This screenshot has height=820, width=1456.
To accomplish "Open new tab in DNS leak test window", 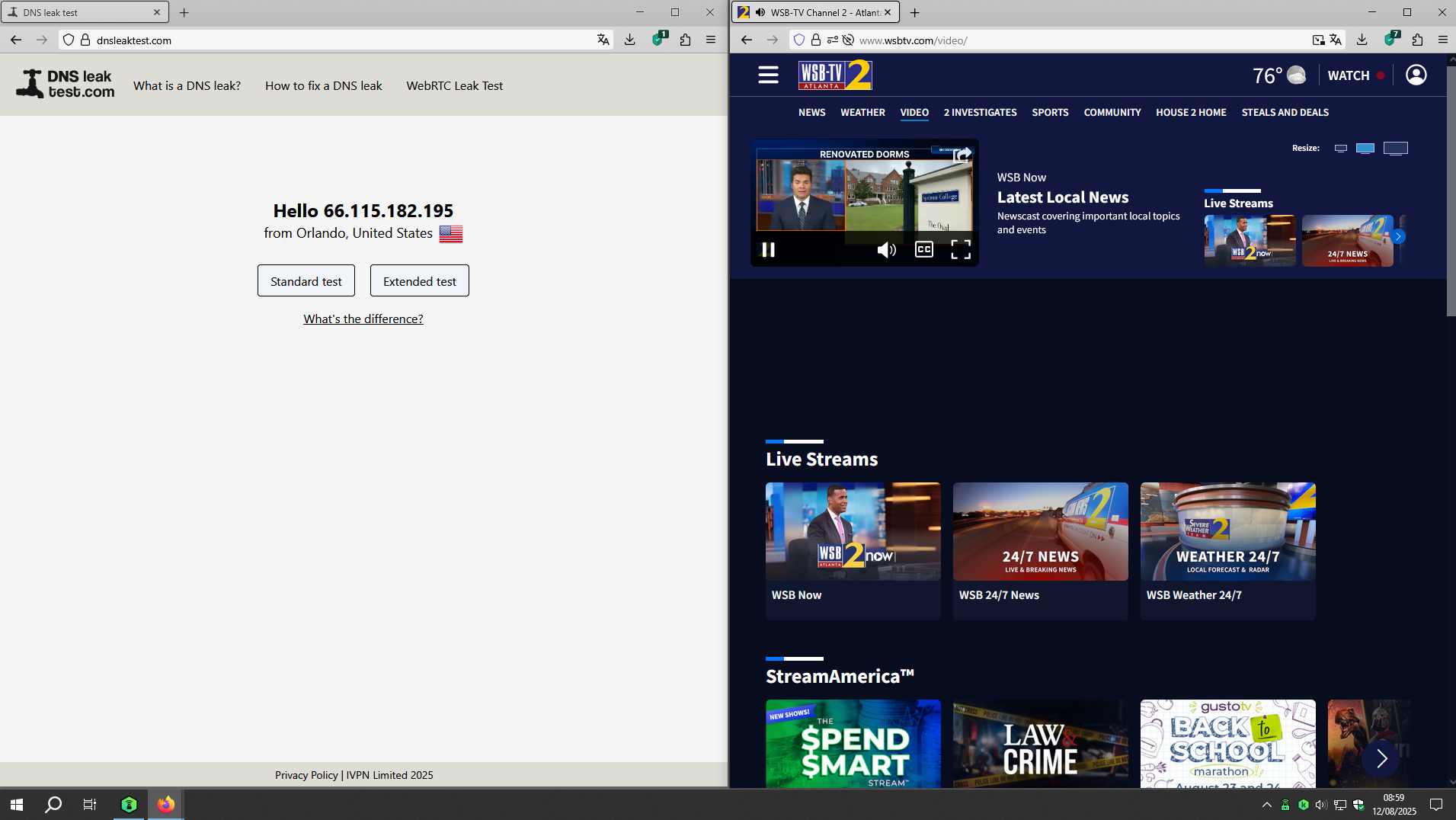I will pos(184,12).
